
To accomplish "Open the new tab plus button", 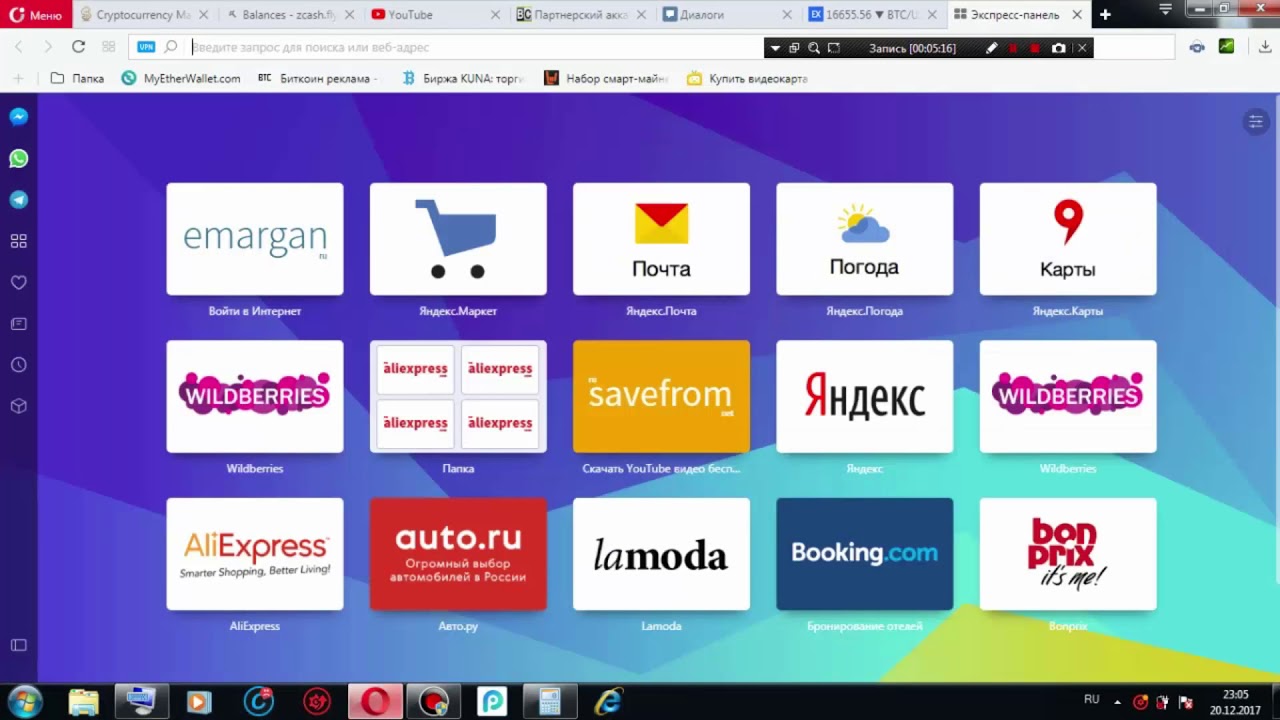I will [1105, 15].
